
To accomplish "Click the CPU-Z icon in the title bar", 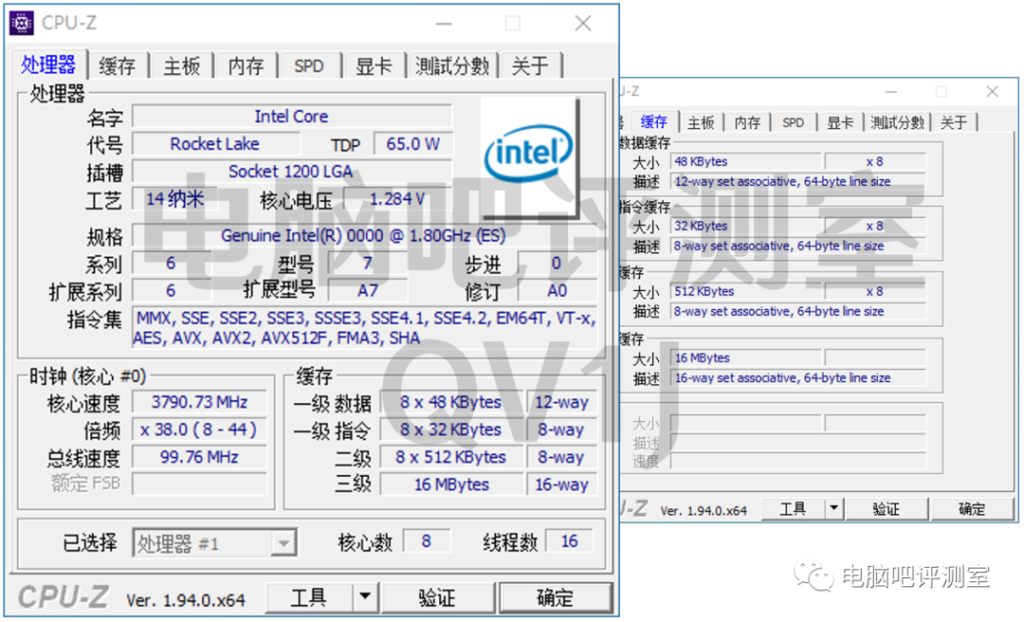I will pos(20,22).
